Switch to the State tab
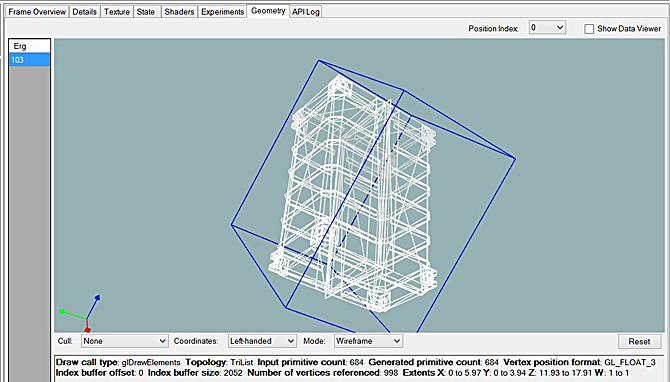 click(x=146, y=12)
